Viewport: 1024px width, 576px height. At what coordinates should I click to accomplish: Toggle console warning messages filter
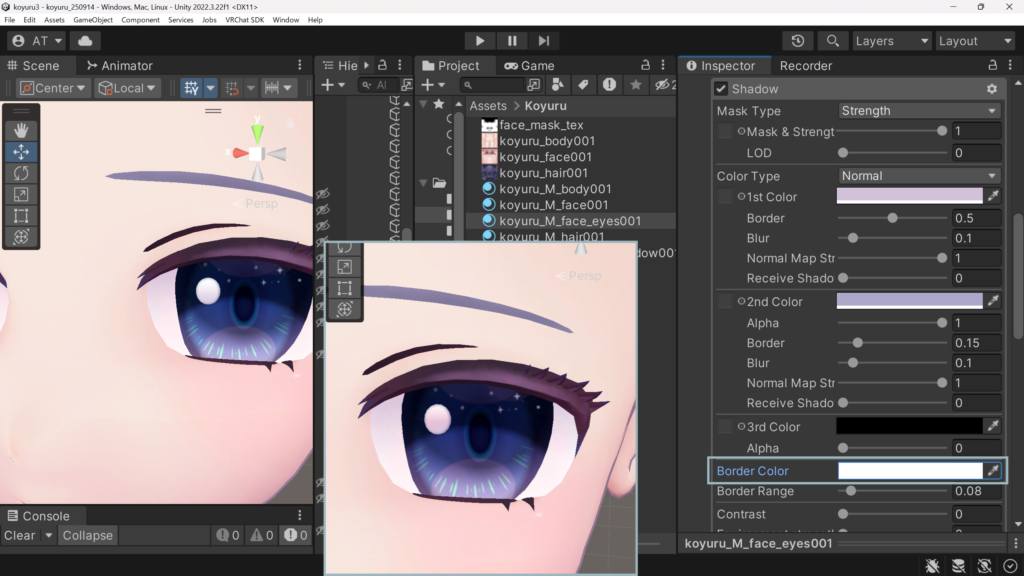(262, 535)
